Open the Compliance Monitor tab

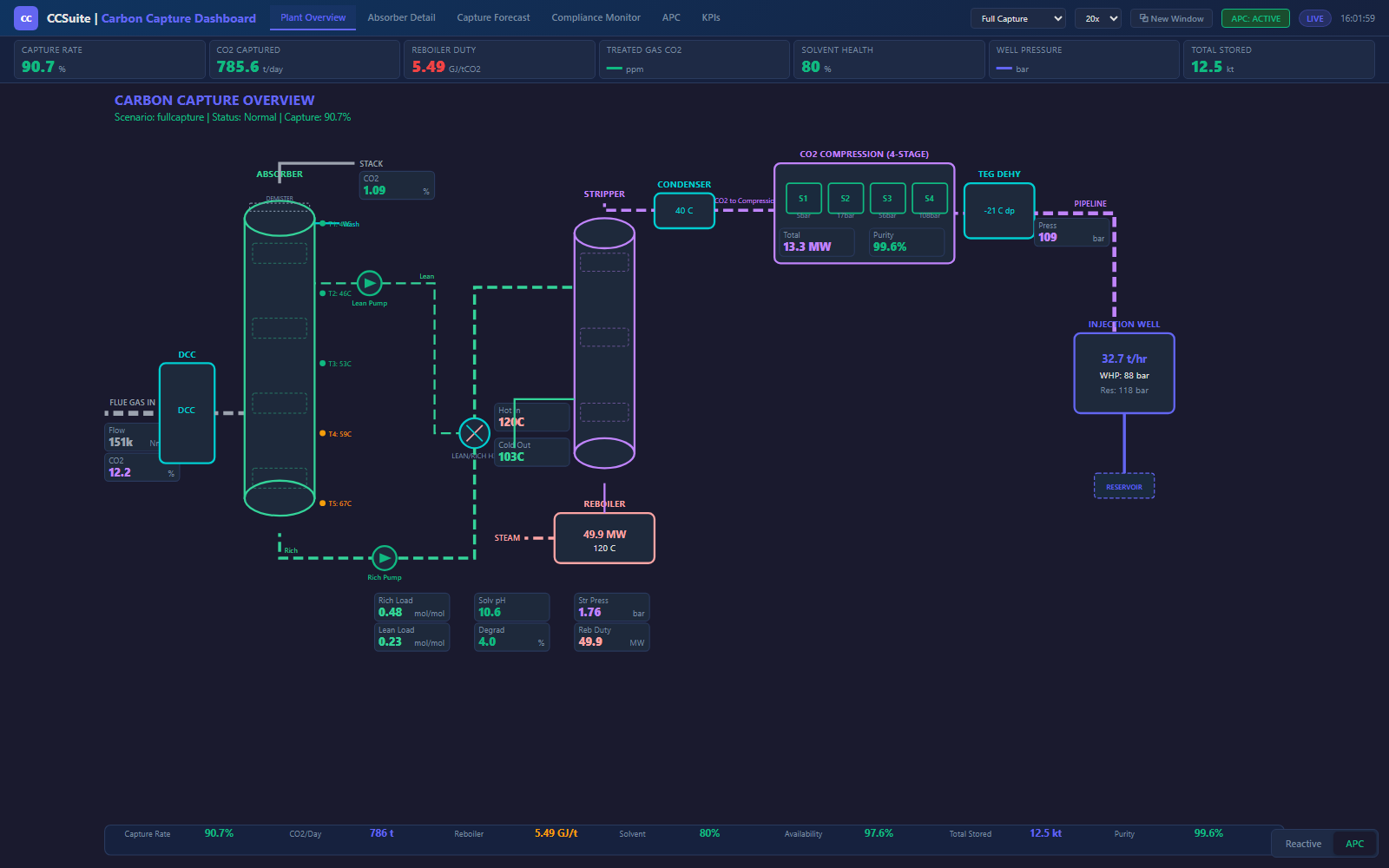(596, 17)
